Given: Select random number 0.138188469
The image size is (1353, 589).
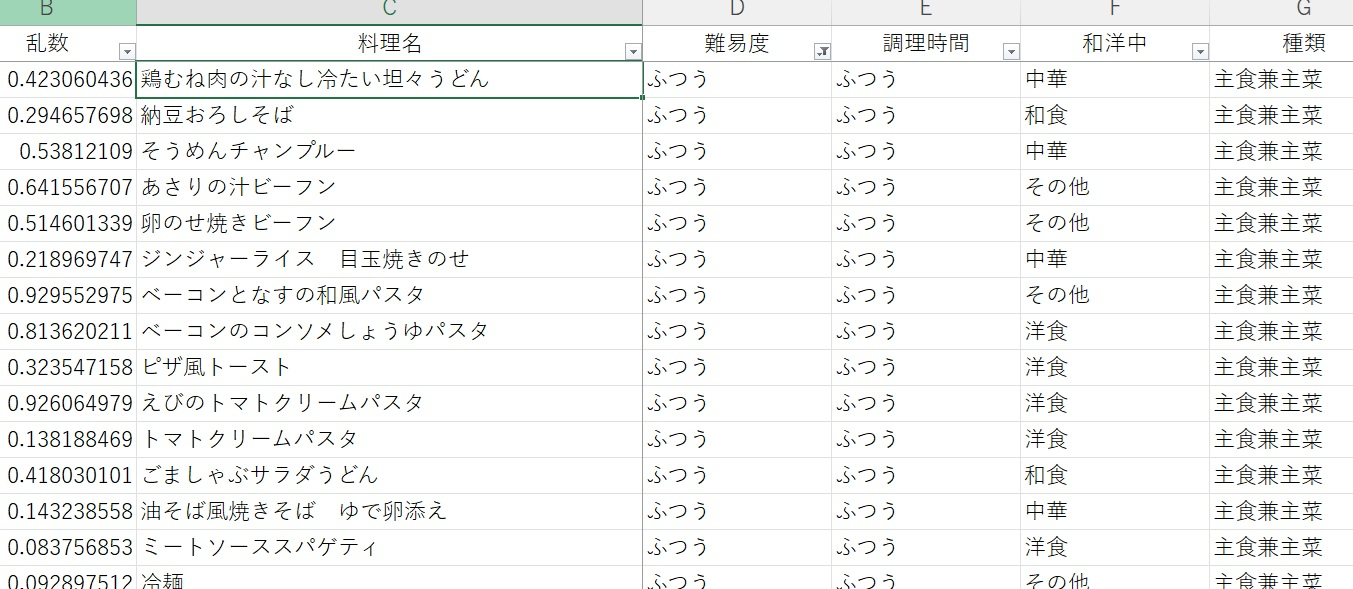Looking at the screenshot, I should point(68,440).
